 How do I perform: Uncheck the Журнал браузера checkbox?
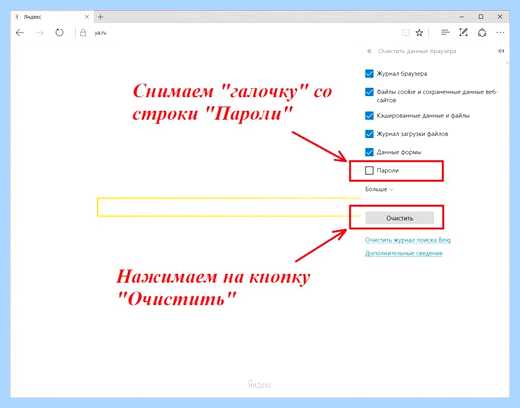(x=369, y=73)
